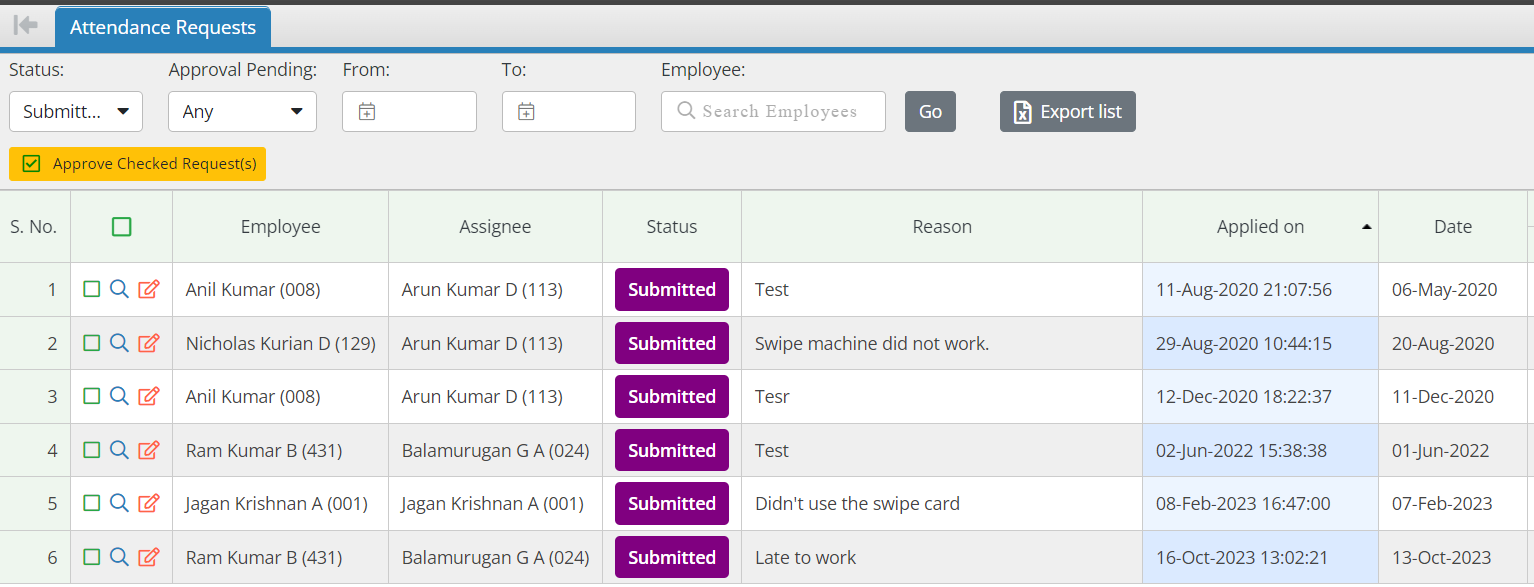Click the yellow Approve Checked Request(s) button
The width and height of the screenshot is (1534, 587).
138,164
